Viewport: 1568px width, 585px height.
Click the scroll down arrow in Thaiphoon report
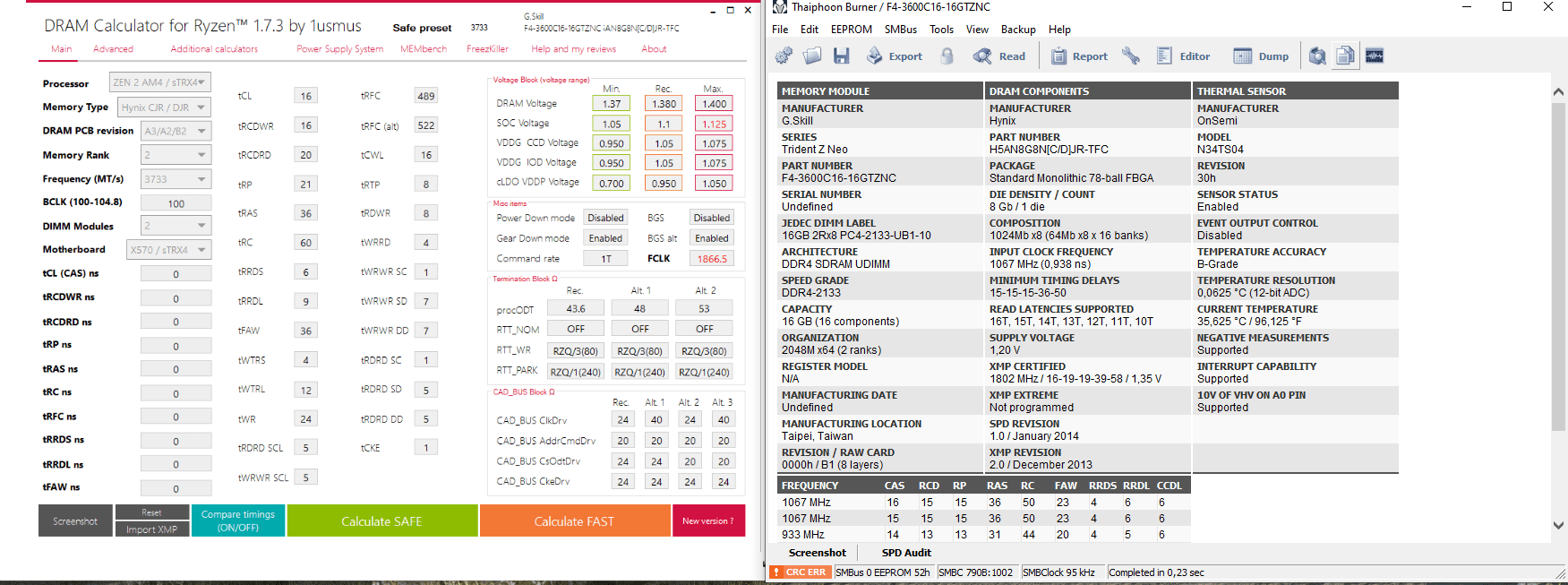tap(1558, 526)
